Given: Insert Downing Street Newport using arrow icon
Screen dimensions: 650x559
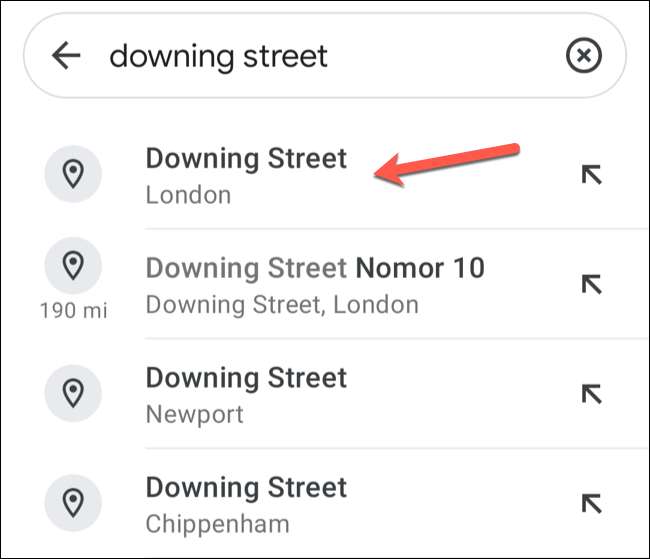Looking at the screenshot, I should click(x=592, y=394).
